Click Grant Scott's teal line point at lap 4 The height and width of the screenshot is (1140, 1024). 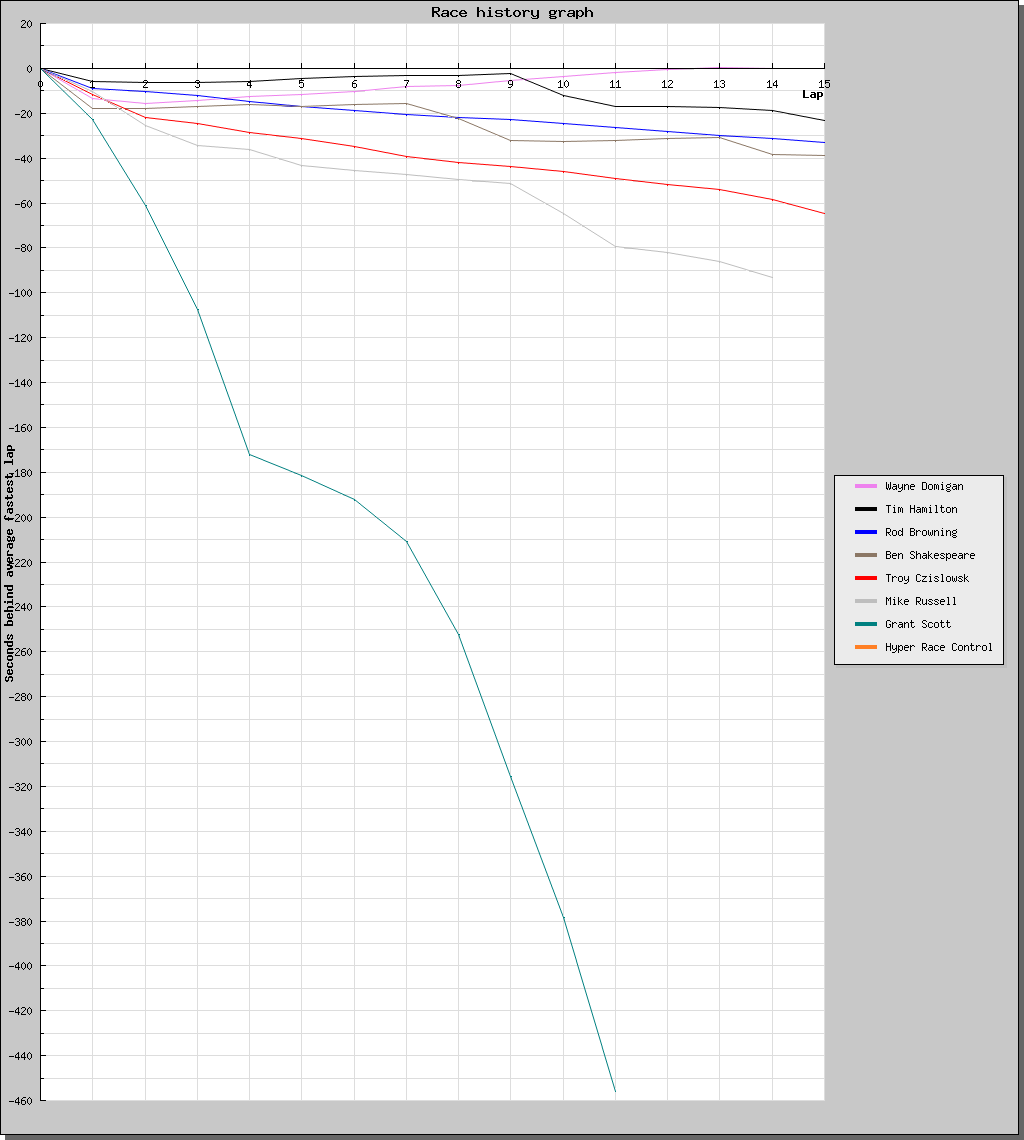coord(249,454)
